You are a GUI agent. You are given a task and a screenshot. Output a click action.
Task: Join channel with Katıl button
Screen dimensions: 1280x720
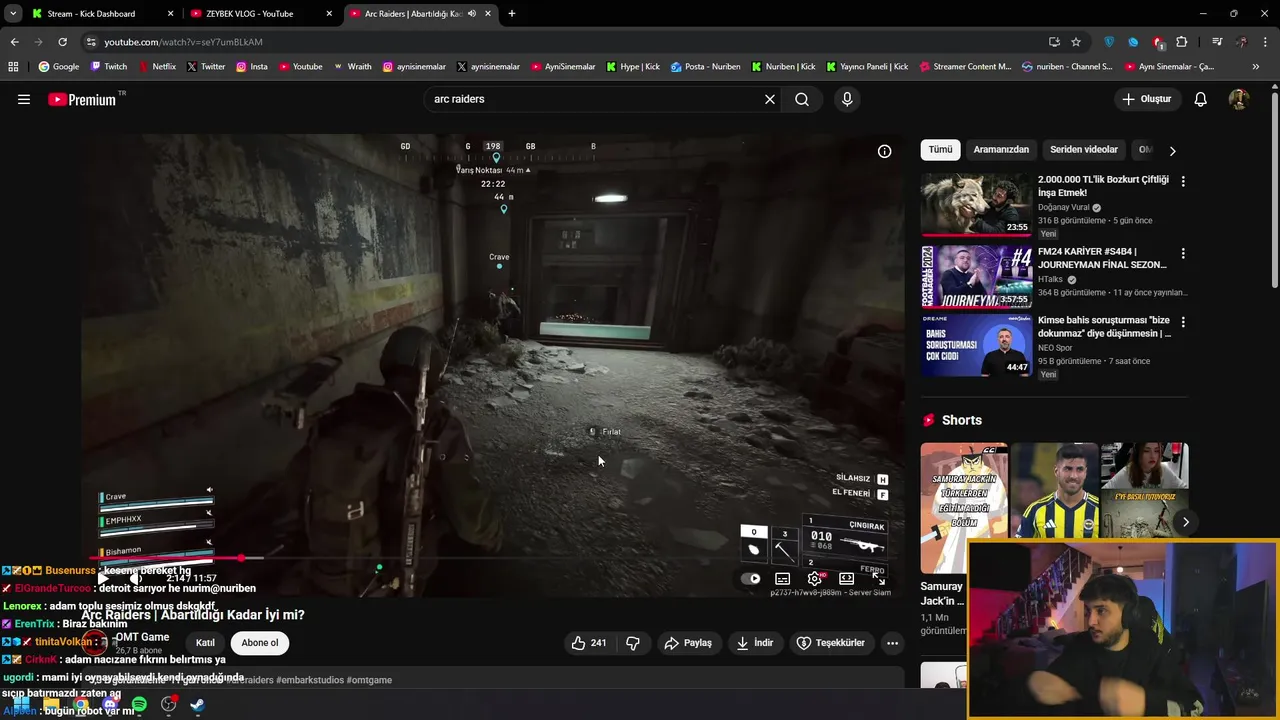(205, 643)
